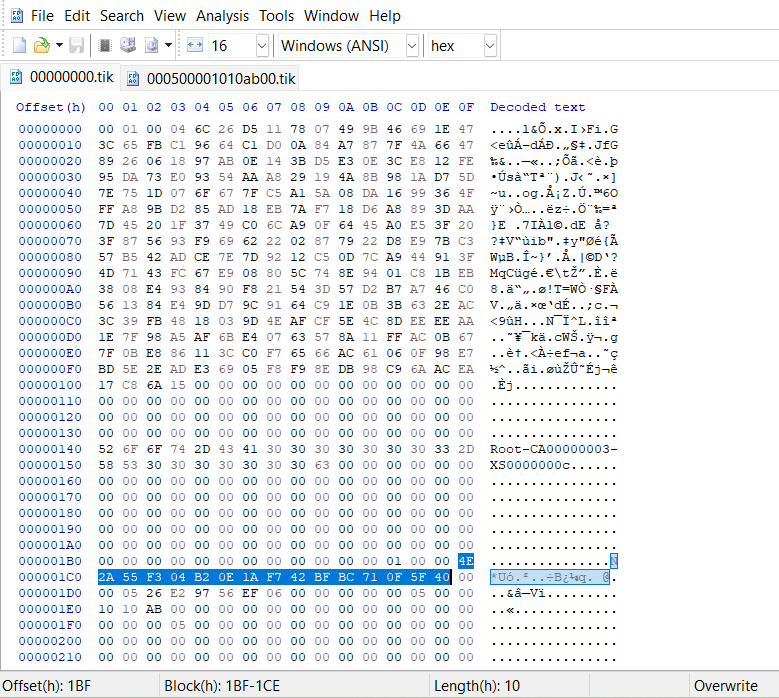779x698 pixels.
Task: Open disk image icon in toolbar
Action: (x=152, y=46)
